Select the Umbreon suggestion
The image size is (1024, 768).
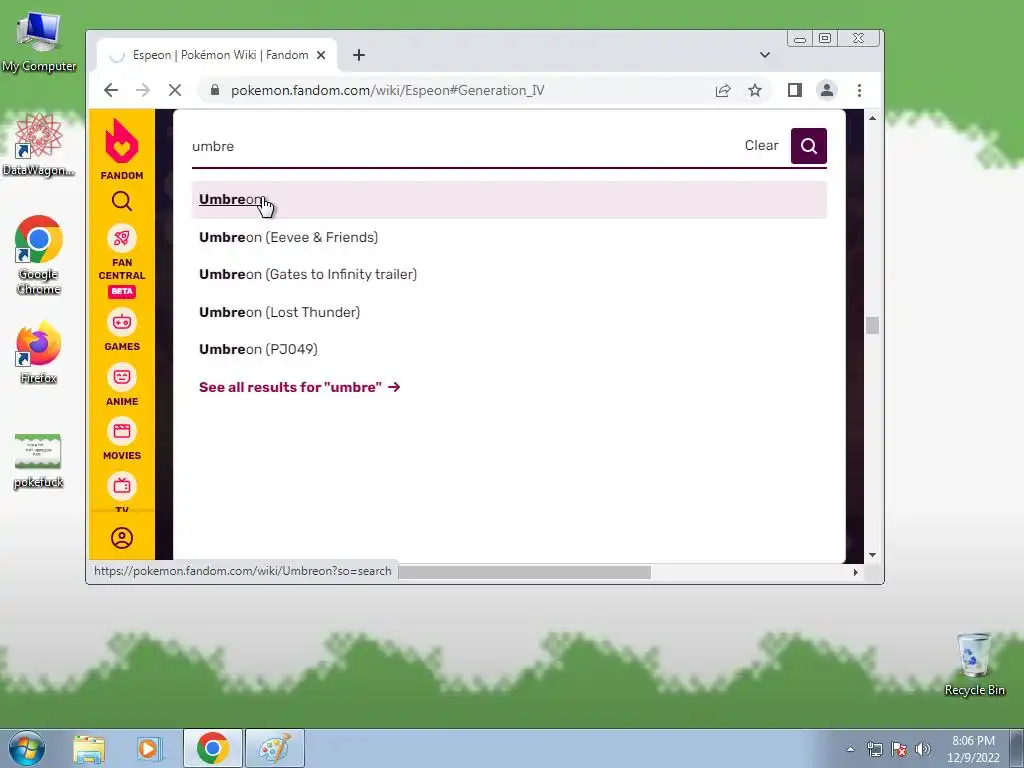[509, 200]
